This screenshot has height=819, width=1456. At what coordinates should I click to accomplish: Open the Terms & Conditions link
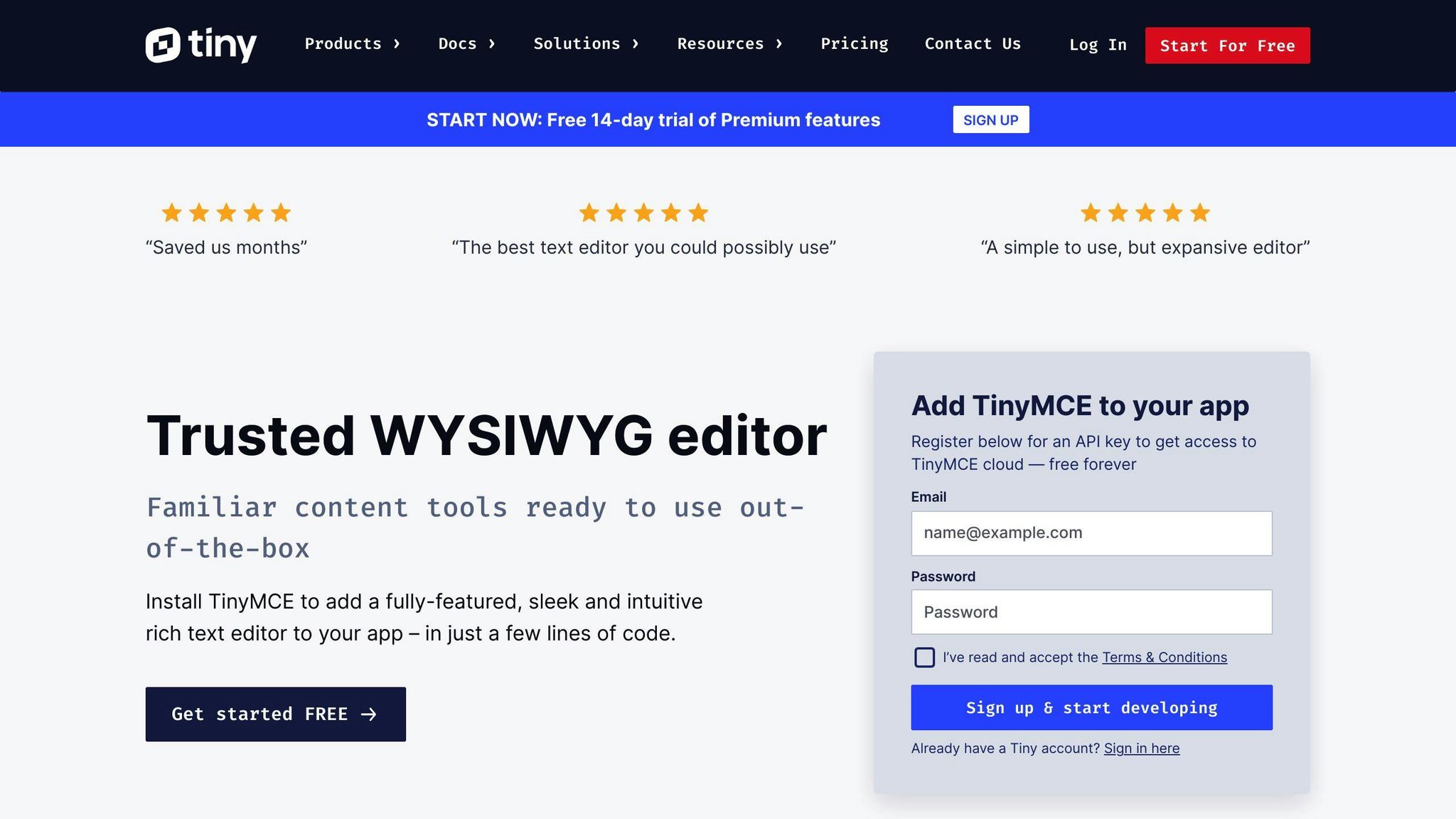pos(1165,658)
